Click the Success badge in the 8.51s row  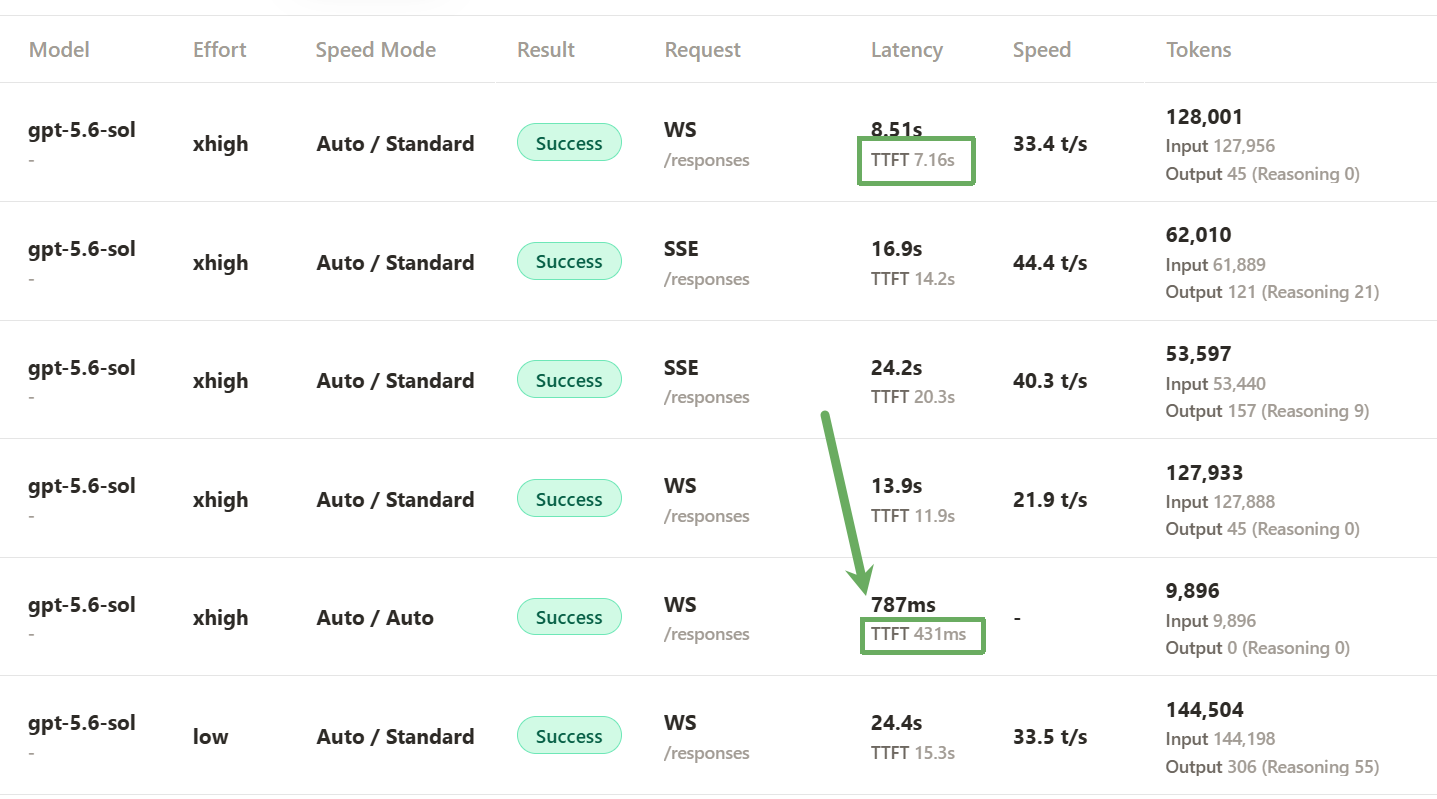tap(569, 143)
